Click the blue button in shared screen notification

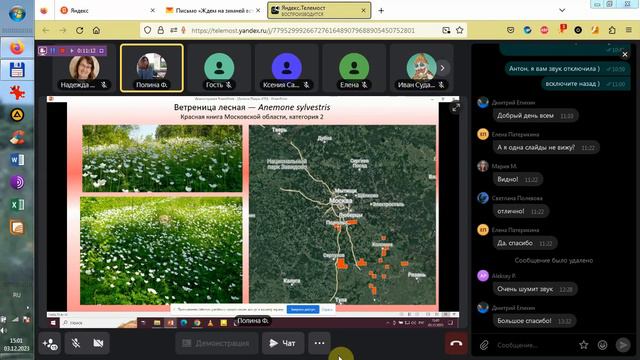tap(303, 309)
